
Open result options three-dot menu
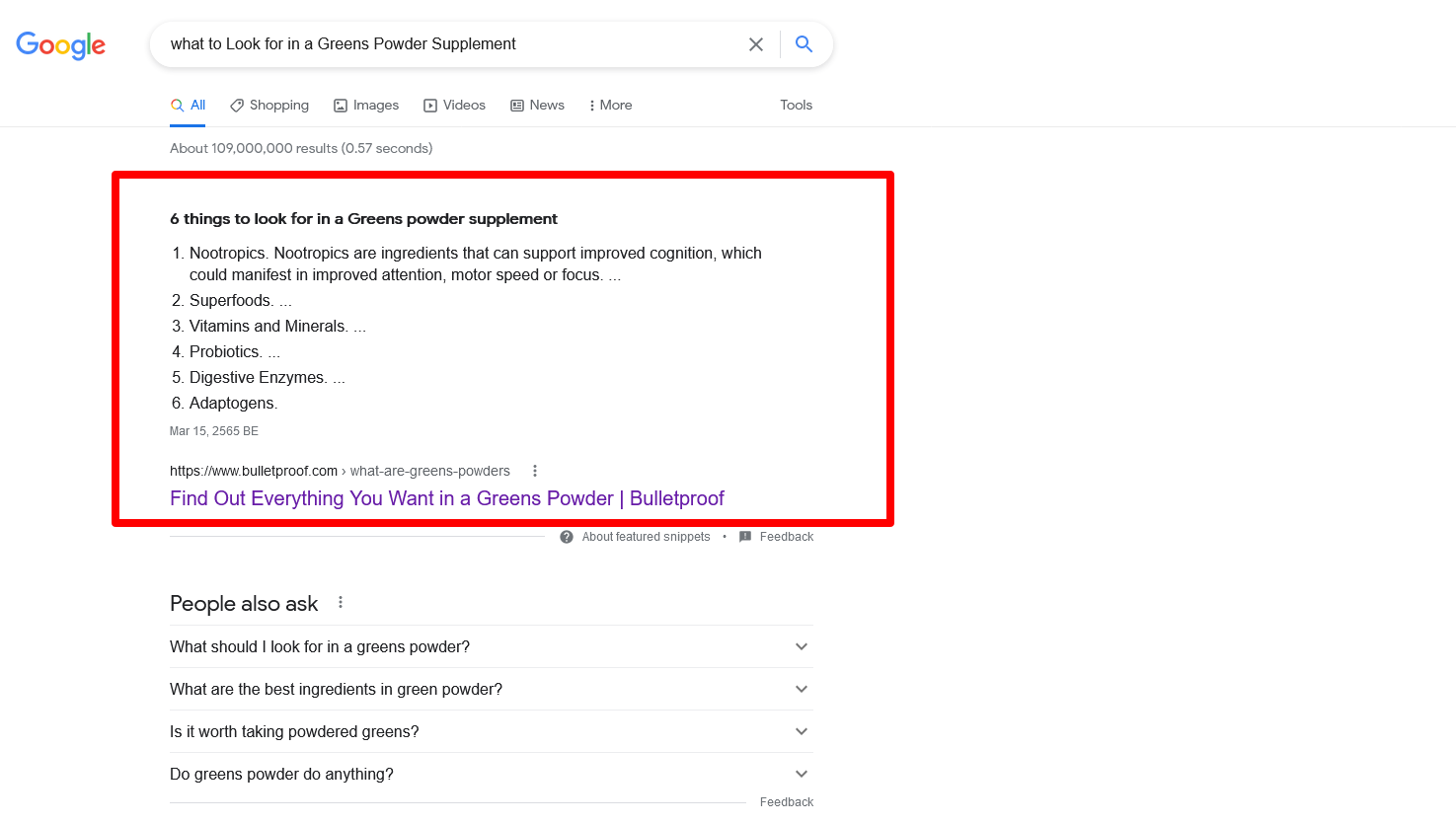535,471
